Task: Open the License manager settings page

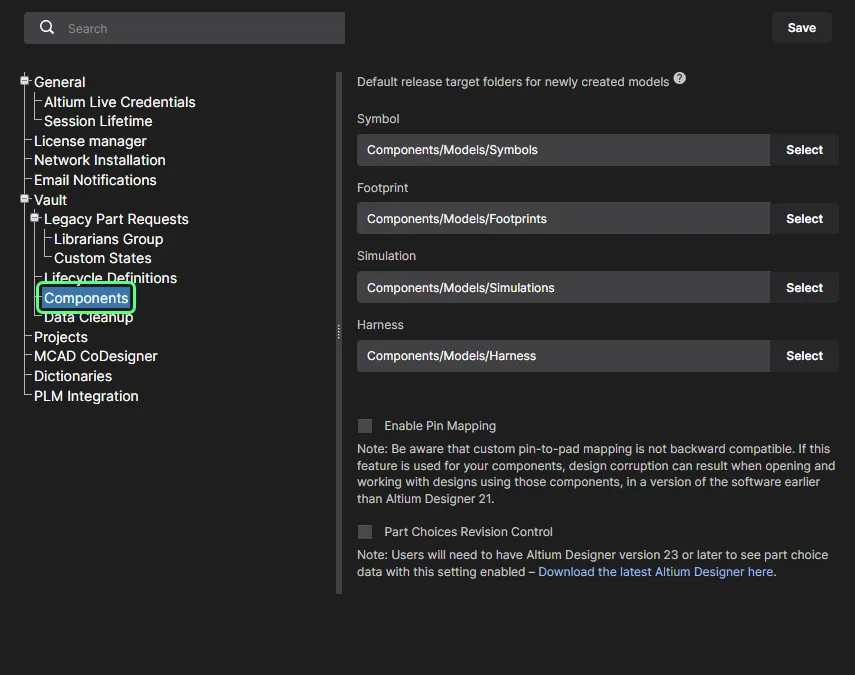Action: [90, 141]
